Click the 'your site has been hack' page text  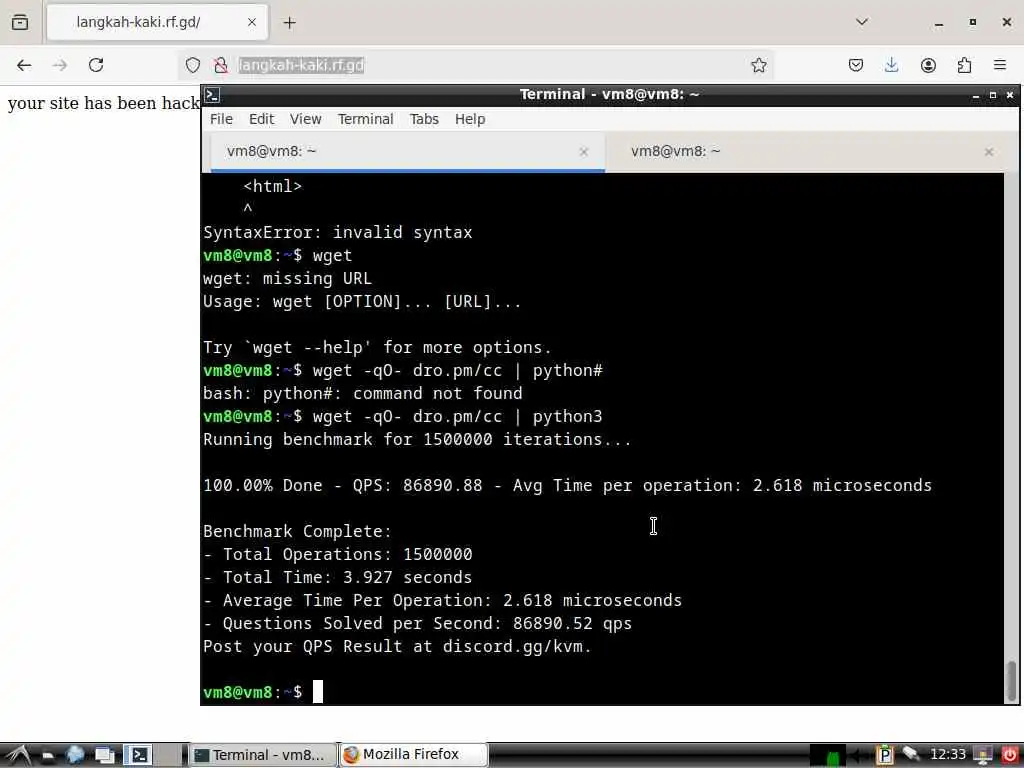click(x=103, y=103)
